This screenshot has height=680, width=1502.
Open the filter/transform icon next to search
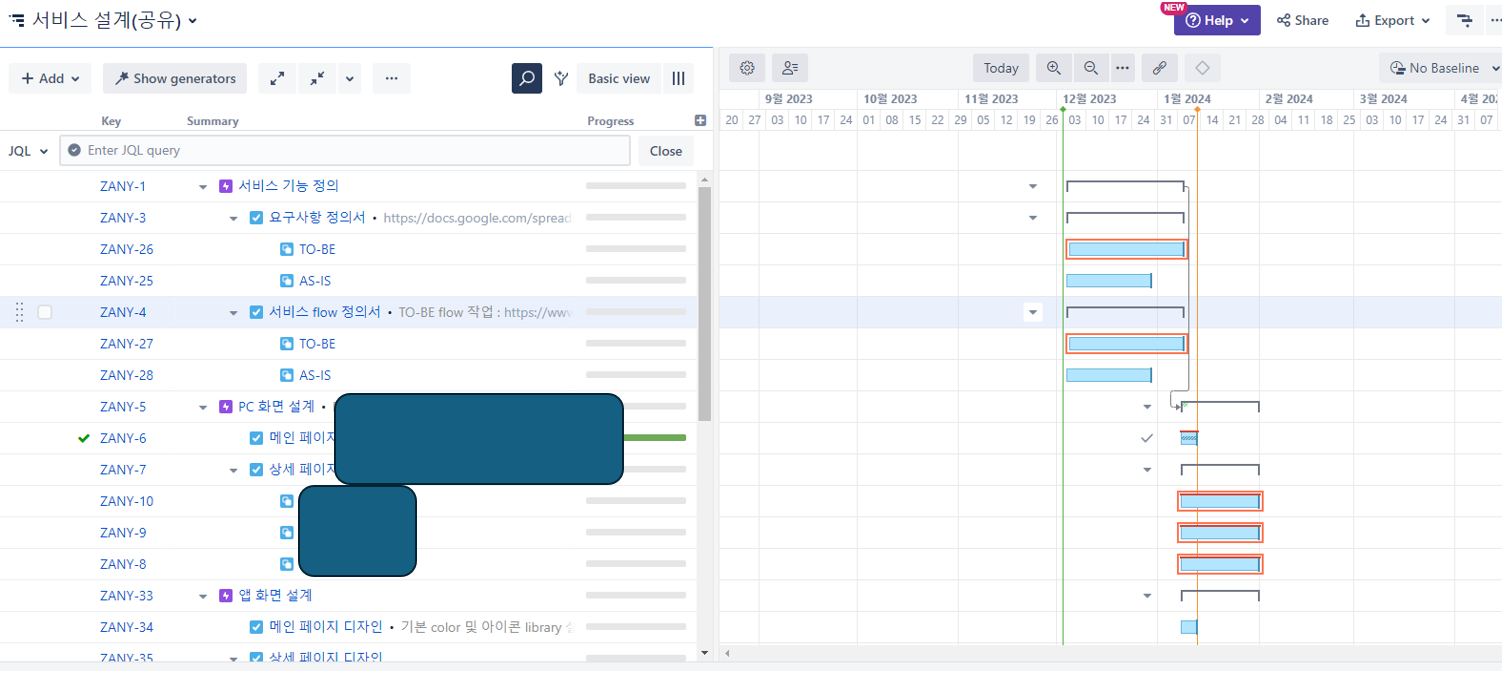point(561,78)
